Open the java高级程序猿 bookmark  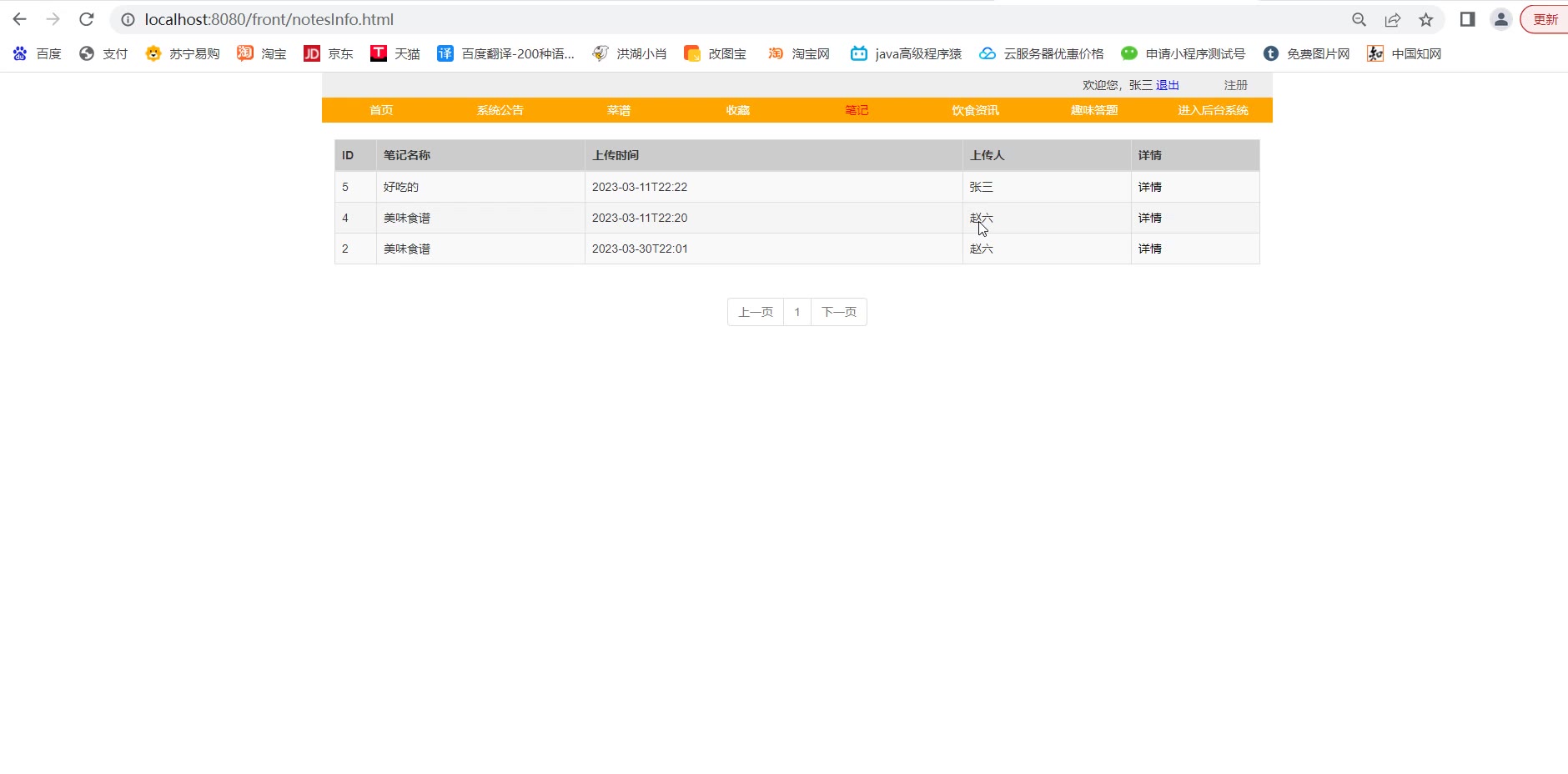pos(907,53)
